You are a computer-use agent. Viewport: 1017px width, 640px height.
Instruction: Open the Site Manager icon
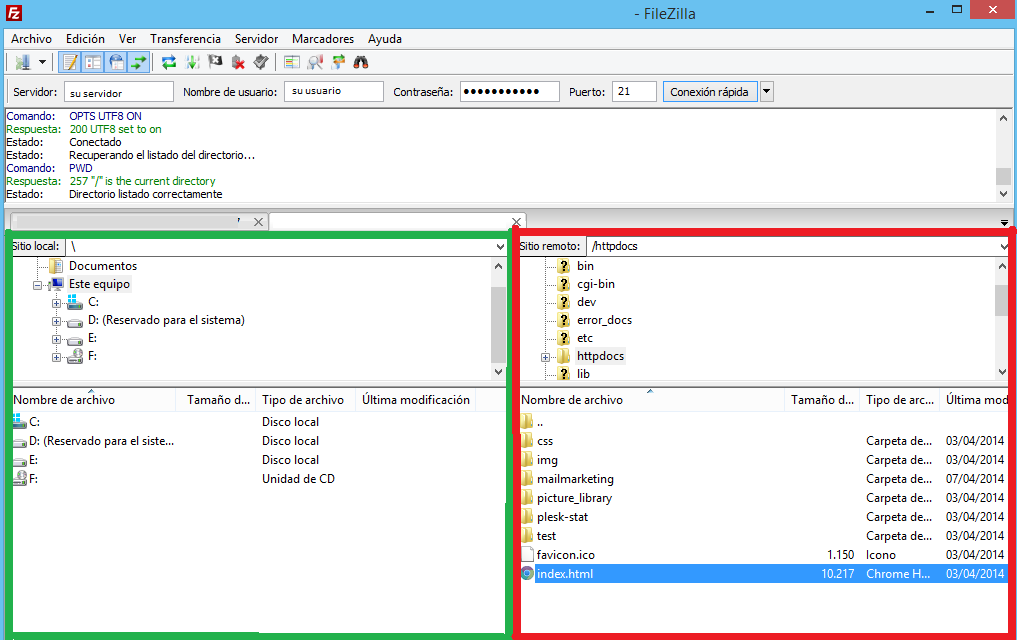click(x=23, y=62)
